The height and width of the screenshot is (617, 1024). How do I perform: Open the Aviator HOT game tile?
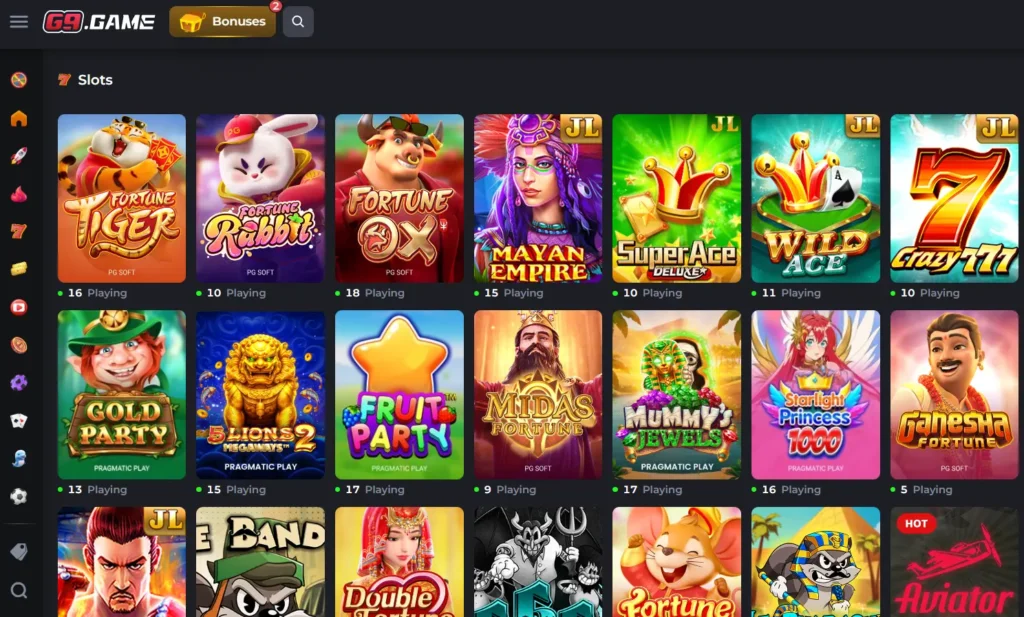[x=954, y=562]
